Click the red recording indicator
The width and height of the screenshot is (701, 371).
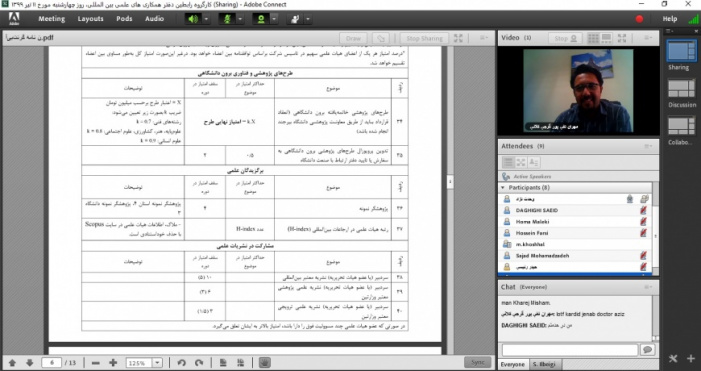(639, 19)
